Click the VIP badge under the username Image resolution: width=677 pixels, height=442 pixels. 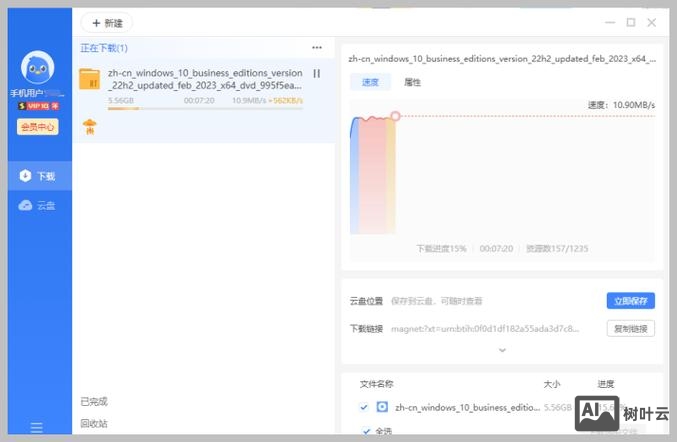coord(36,105)
